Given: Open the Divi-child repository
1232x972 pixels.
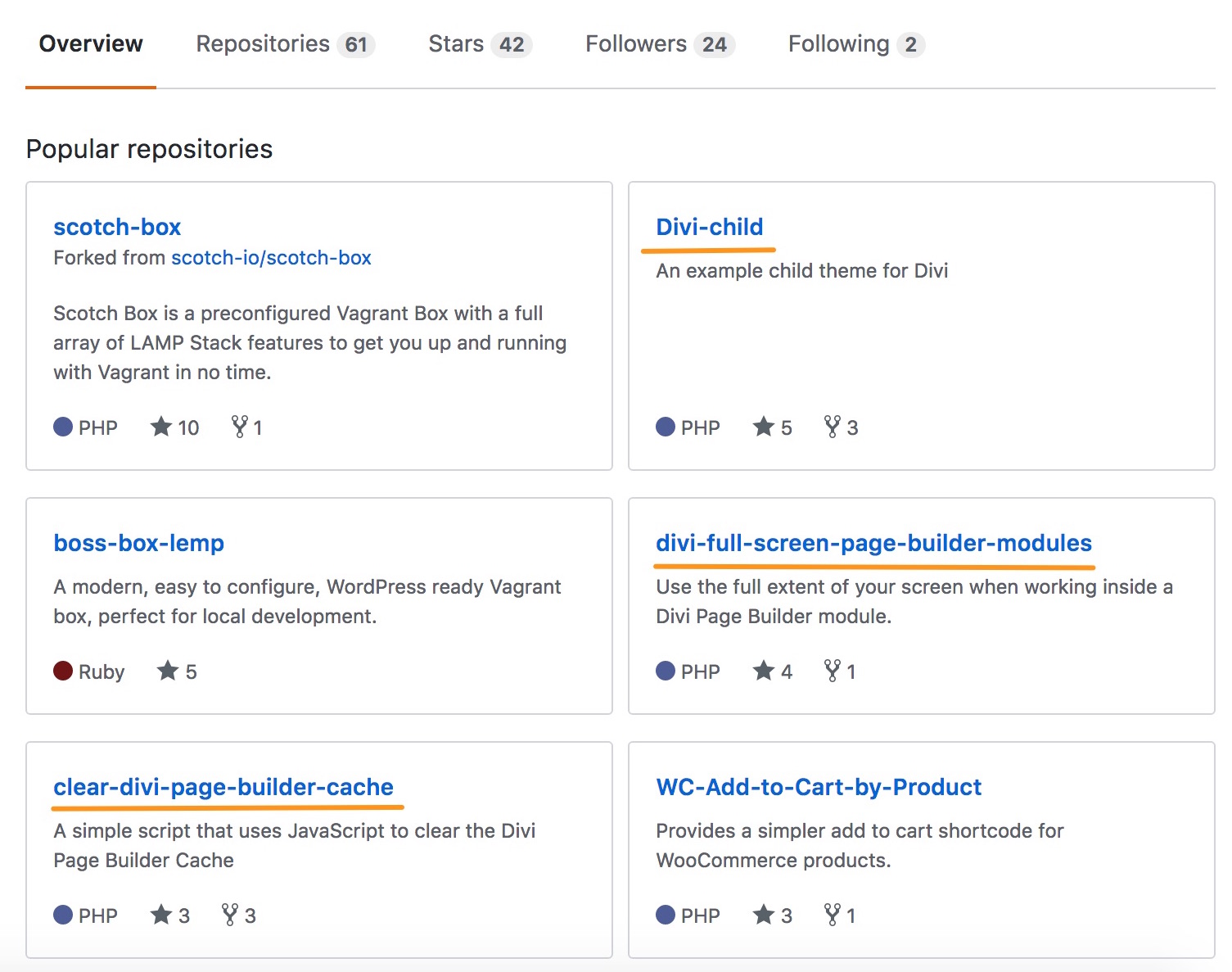Looking at the screenshot, I should click(710, 227).
